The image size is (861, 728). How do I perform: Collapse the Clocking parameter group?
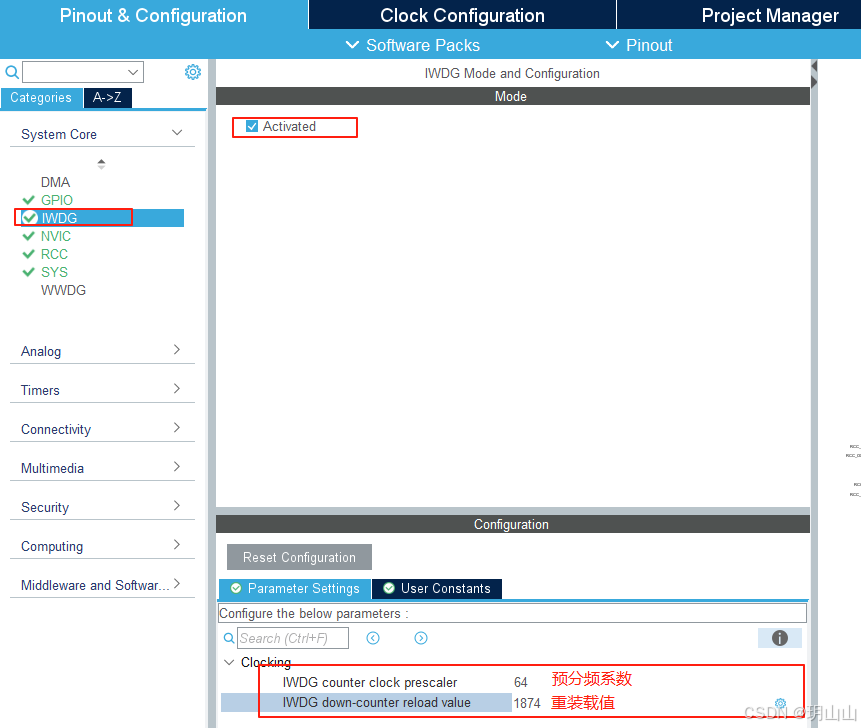point(229,662)
